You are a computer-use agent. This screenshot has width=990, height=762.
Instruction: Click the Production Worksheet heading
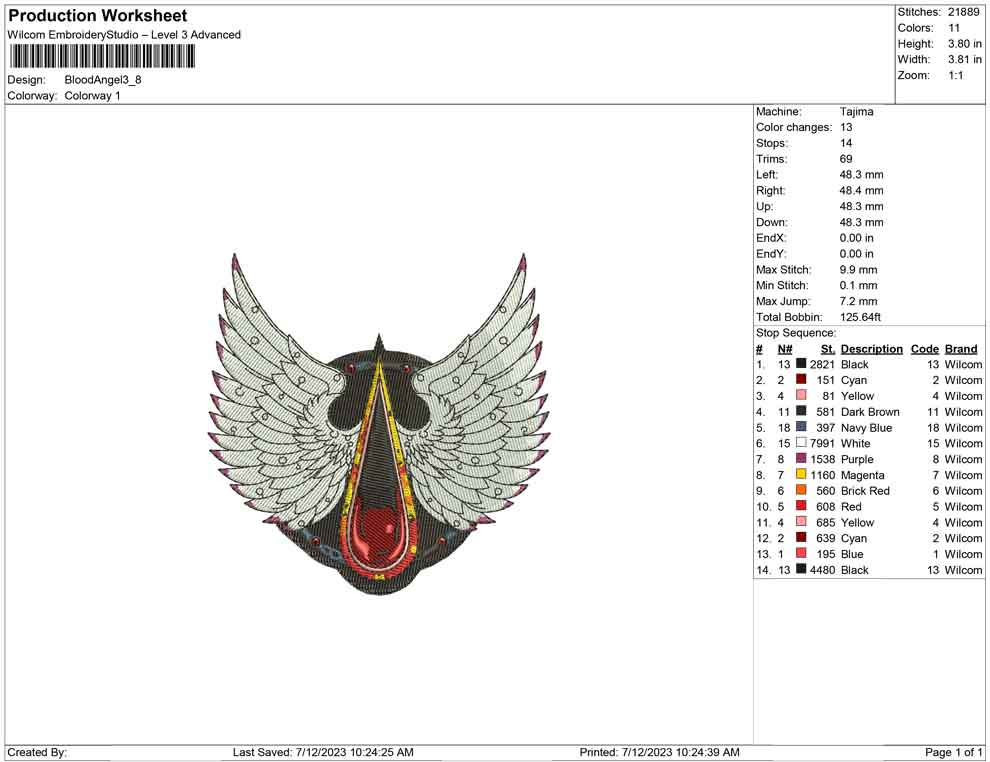point(98,16)
